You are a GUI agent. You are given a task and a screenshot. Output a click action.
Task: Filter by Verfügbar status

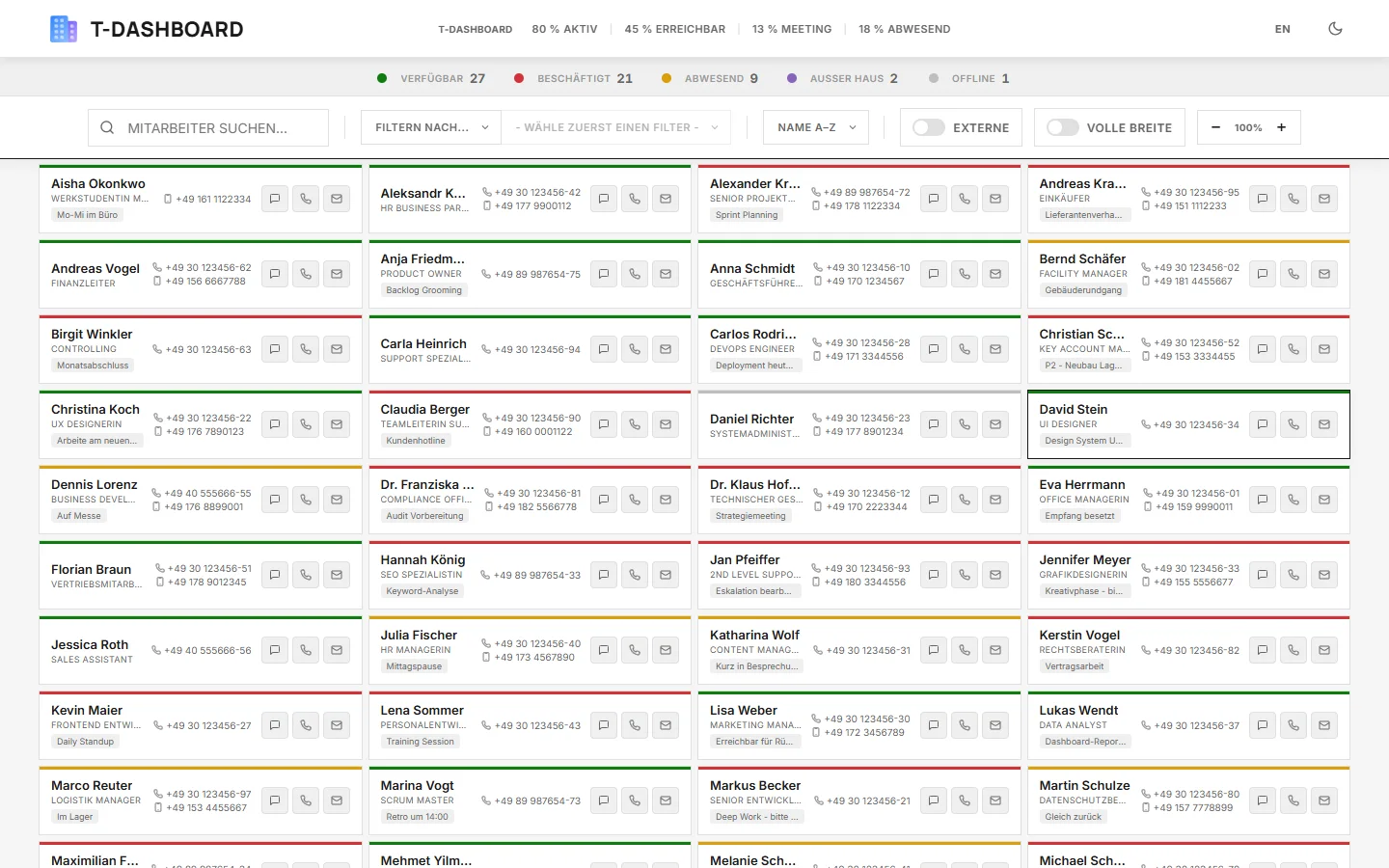point(431,78)
